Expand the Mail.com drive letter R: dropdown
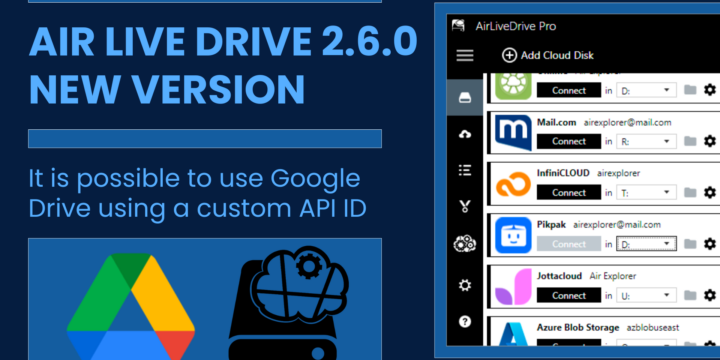Screen dimensions: 720x360 coord(646,141)
